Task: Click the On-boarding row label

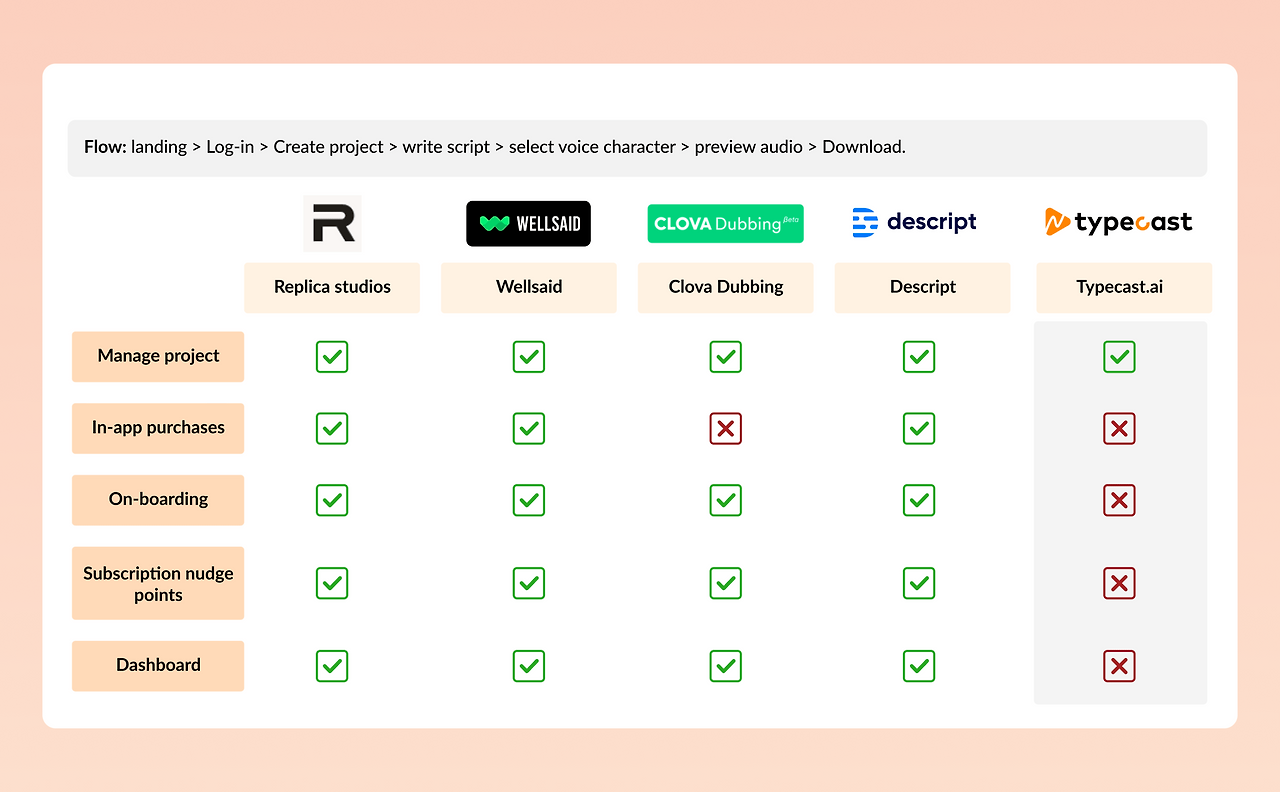Action: [158, 500]
